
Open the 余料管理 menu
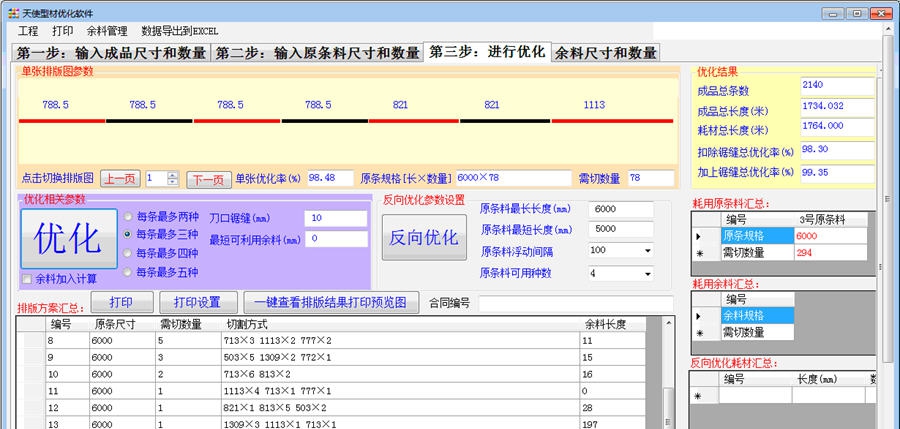click(107, 31)
